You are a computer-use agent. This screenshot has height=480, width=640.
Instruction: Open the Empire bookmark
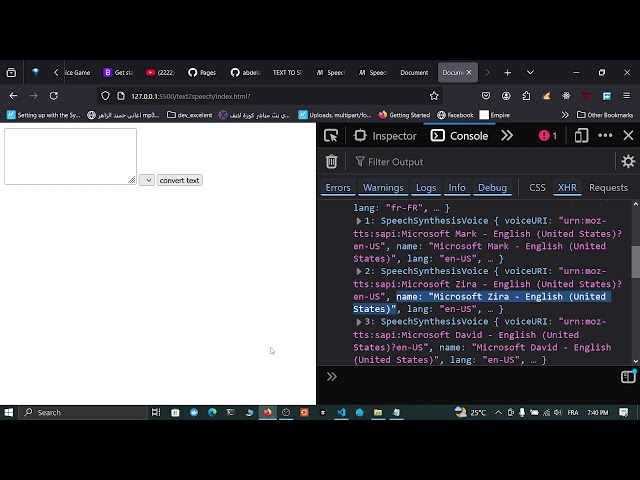[x=495, y=115]
